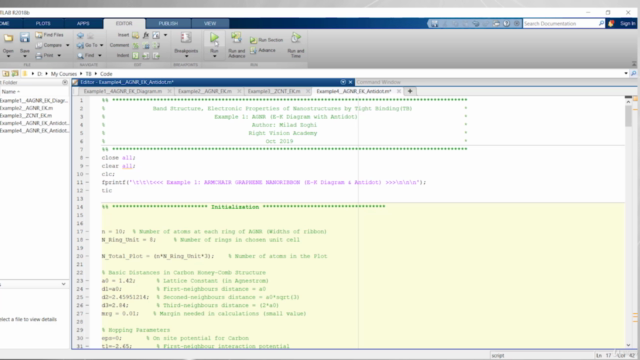Click the Code folder in the address bar
The width and height of the screenshot is (640, 360).
(106, 74)
